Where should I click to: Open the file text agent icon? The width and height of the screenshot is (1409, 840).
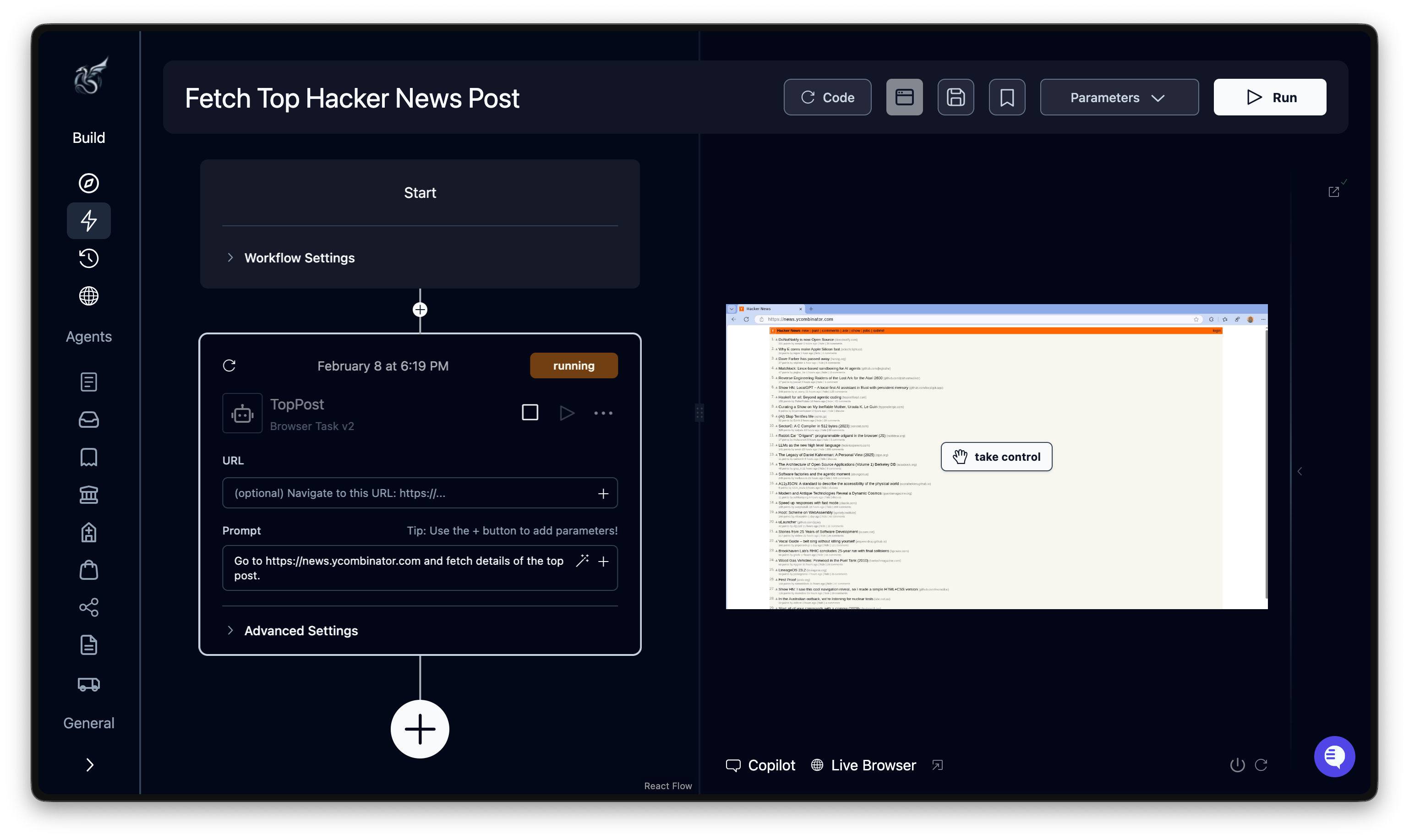tap(89, 645)
